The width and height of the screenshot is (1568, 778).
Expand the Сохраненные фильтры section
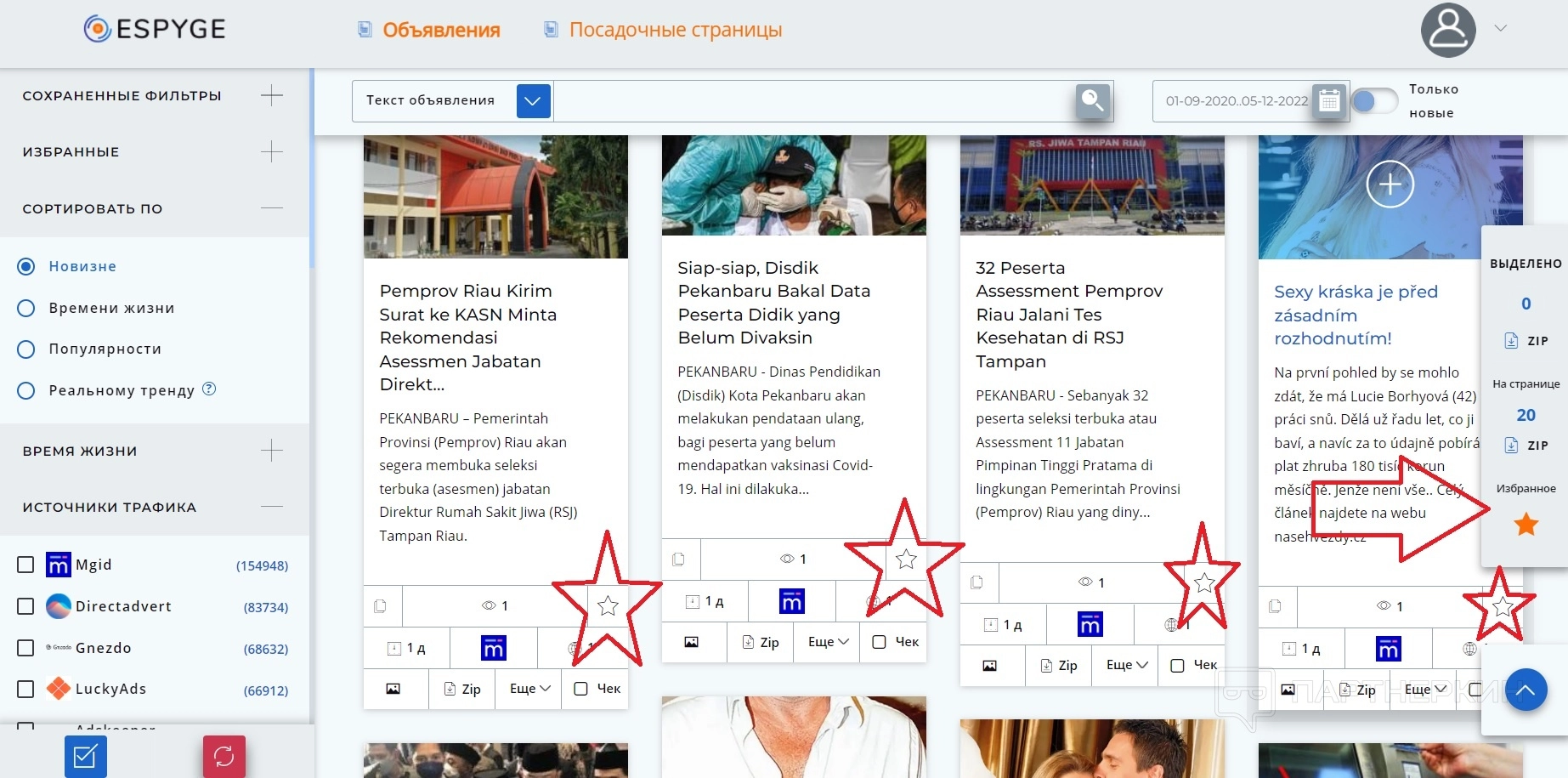[x=272, y=95]
